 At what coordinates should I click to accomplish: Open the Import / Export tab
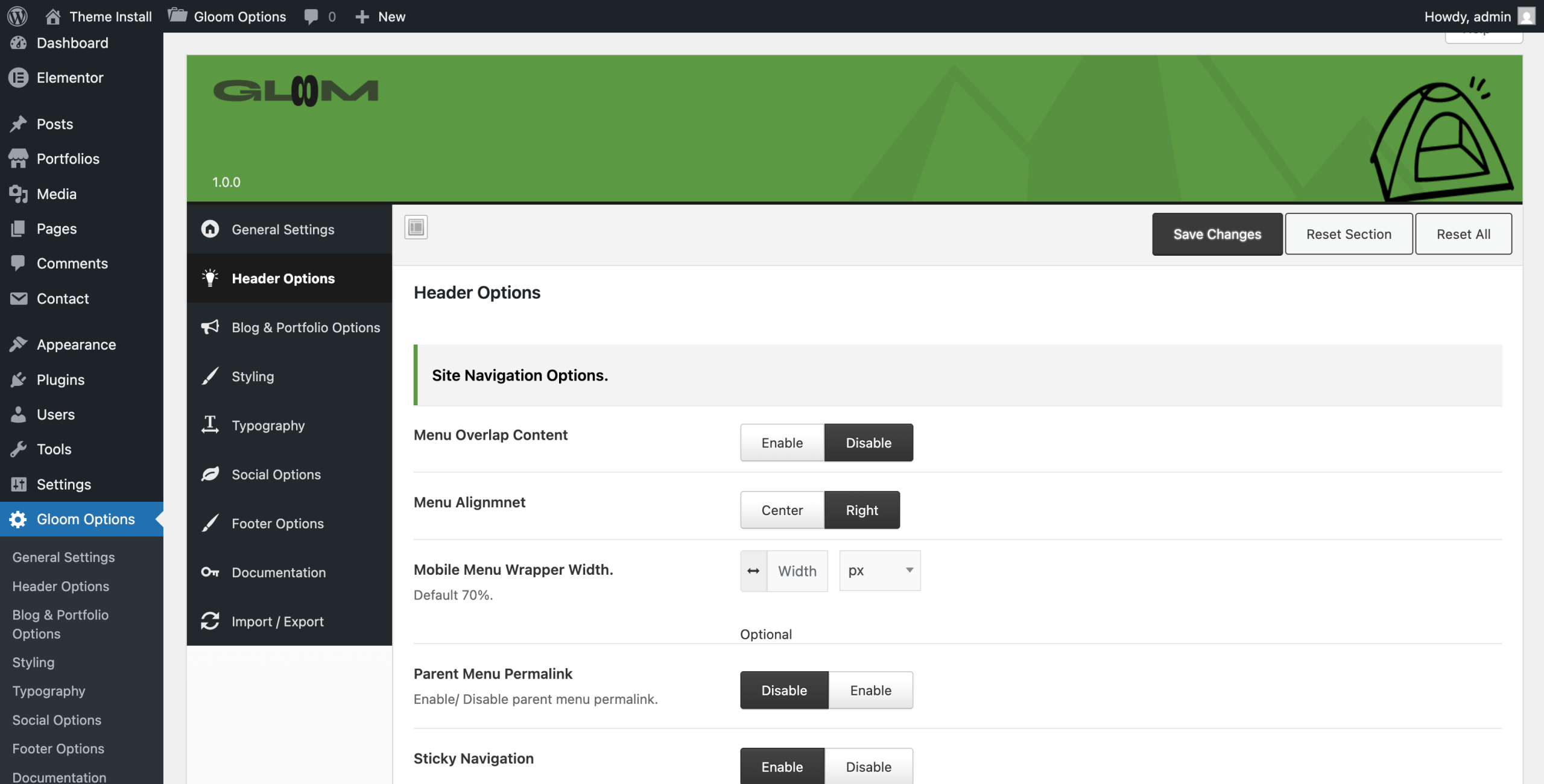(289, 622)
